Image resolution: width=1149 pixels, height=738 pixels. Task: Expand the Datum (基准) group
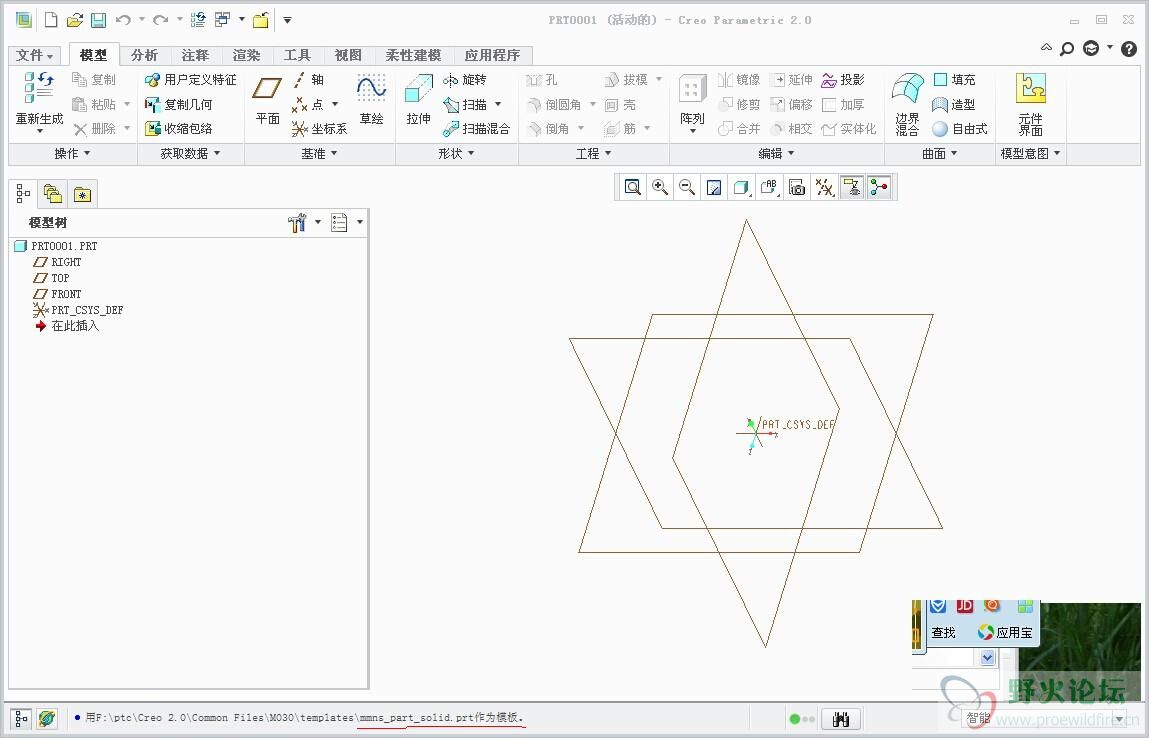point(319,153)
